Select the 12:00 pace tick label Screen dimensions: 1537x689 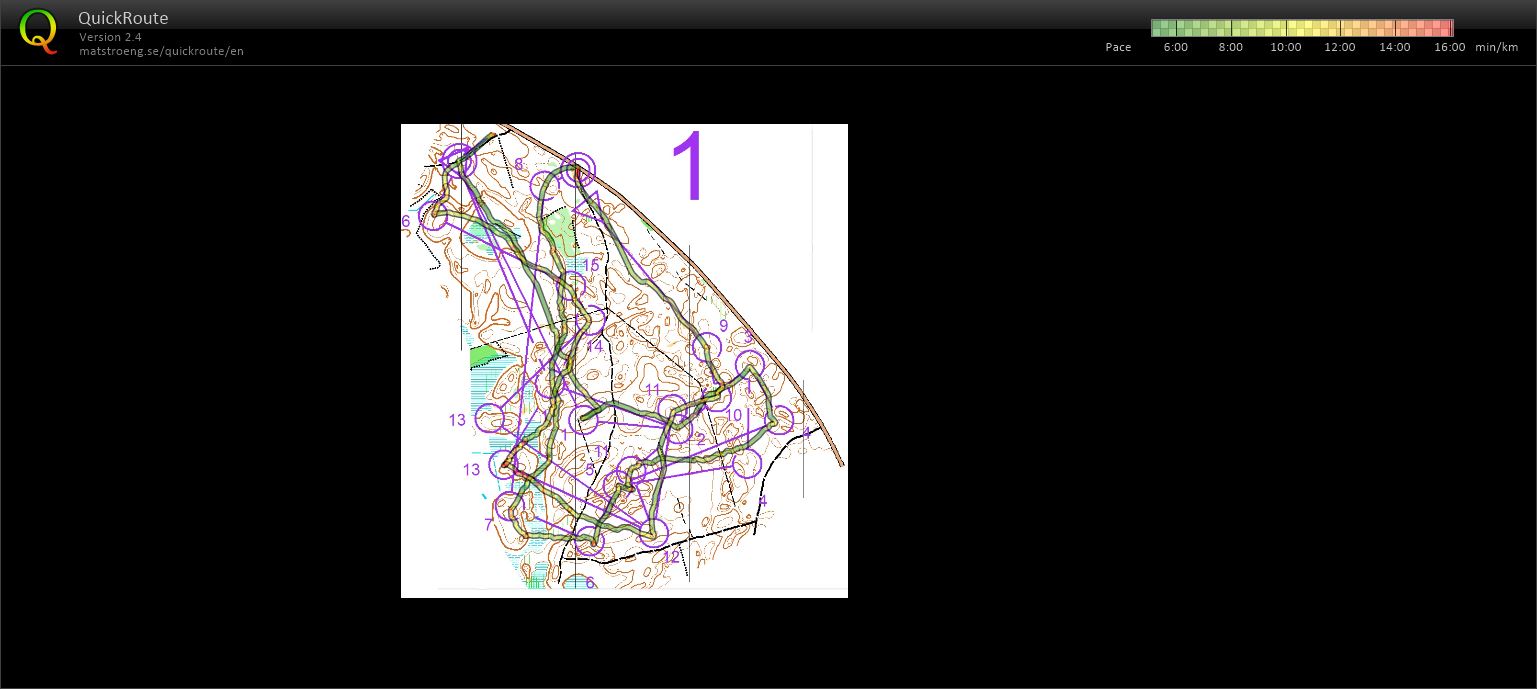tap(1340, 47)
